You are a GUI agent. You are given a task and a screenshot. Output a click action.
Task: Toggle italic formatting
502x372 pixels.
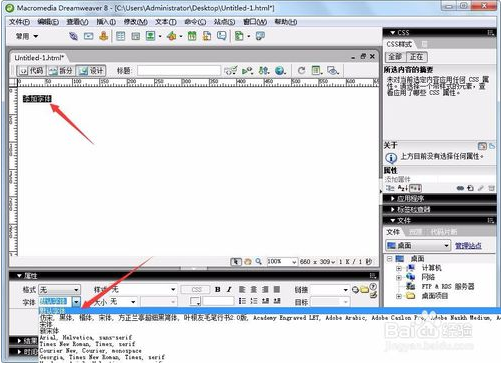(x=229, y=289)
